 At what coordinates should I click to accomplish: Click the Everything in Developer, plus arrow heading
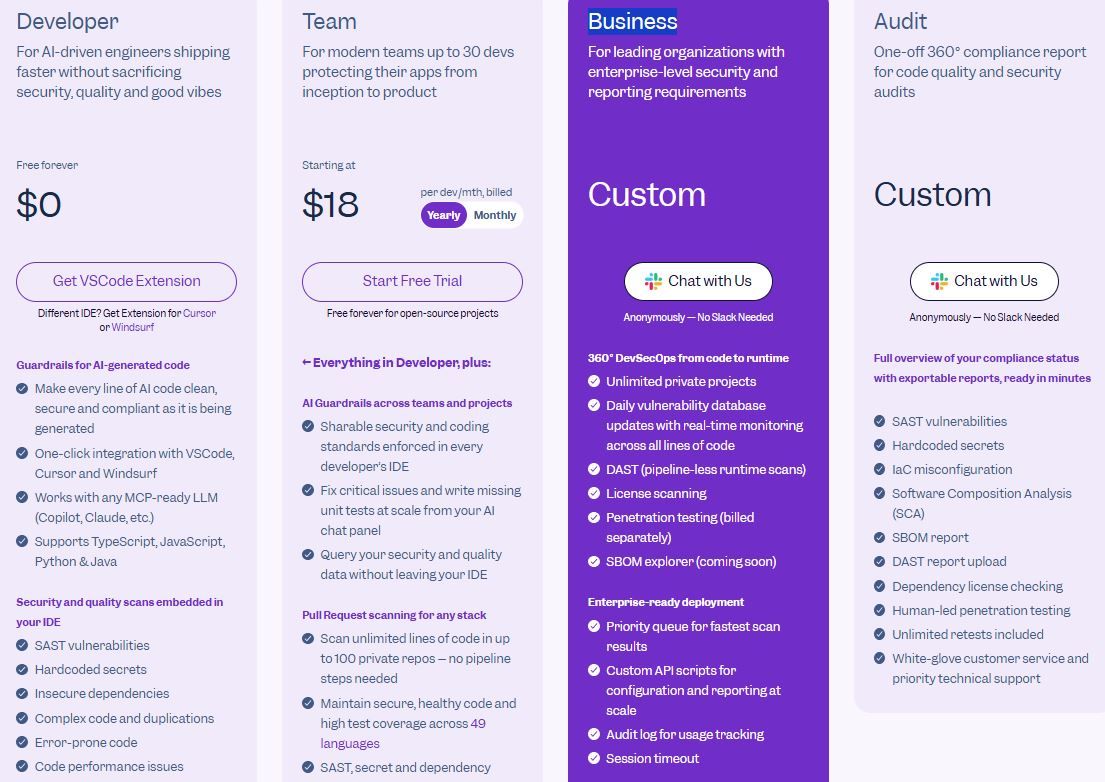point(397,362)
